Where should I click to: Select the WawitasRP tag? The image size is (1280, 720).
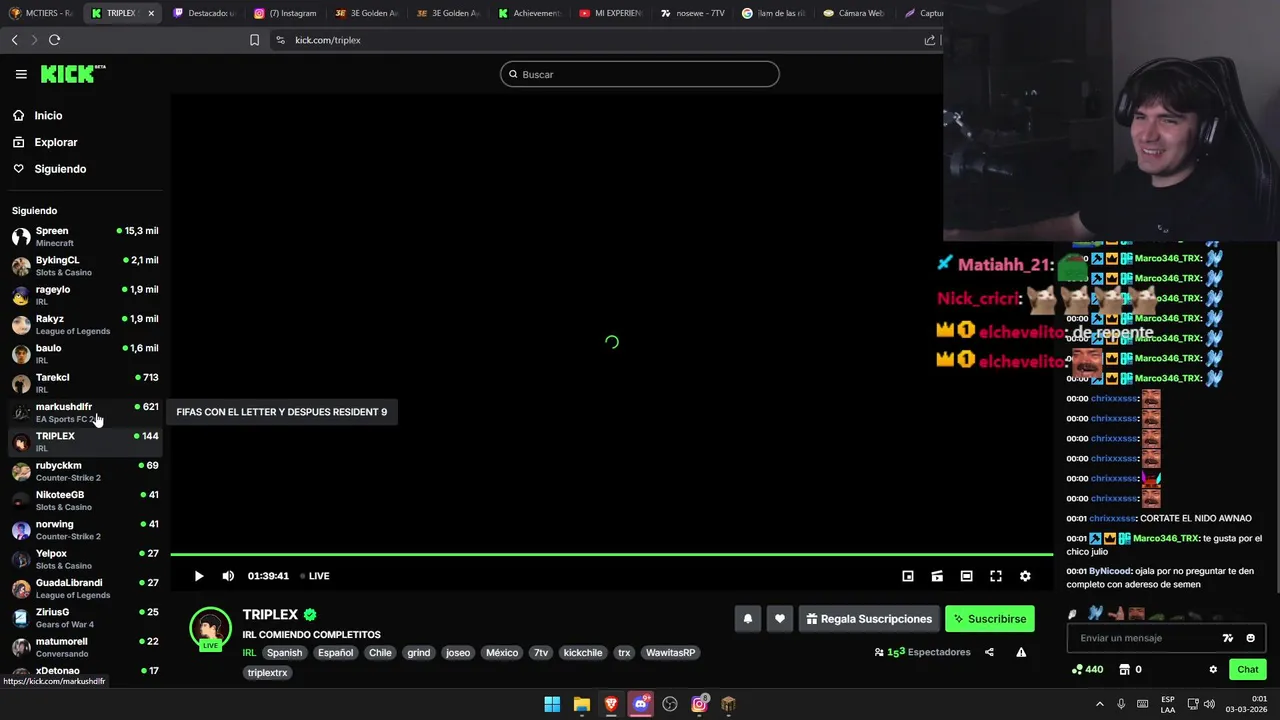click(x=670, y=653)
